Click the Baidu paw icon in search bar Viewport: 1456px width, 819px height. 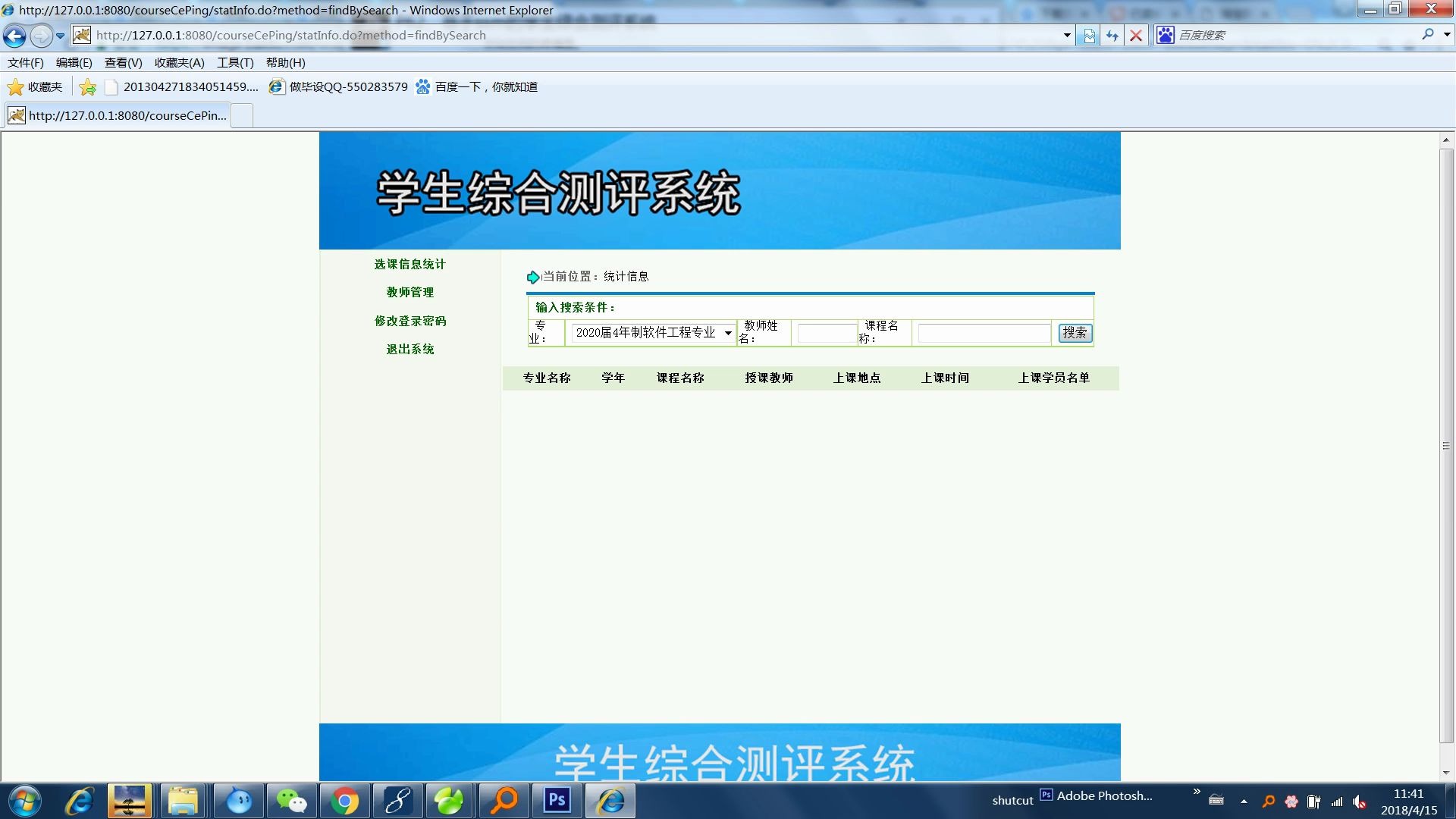pyautogui.click(x=1166, y=35)
